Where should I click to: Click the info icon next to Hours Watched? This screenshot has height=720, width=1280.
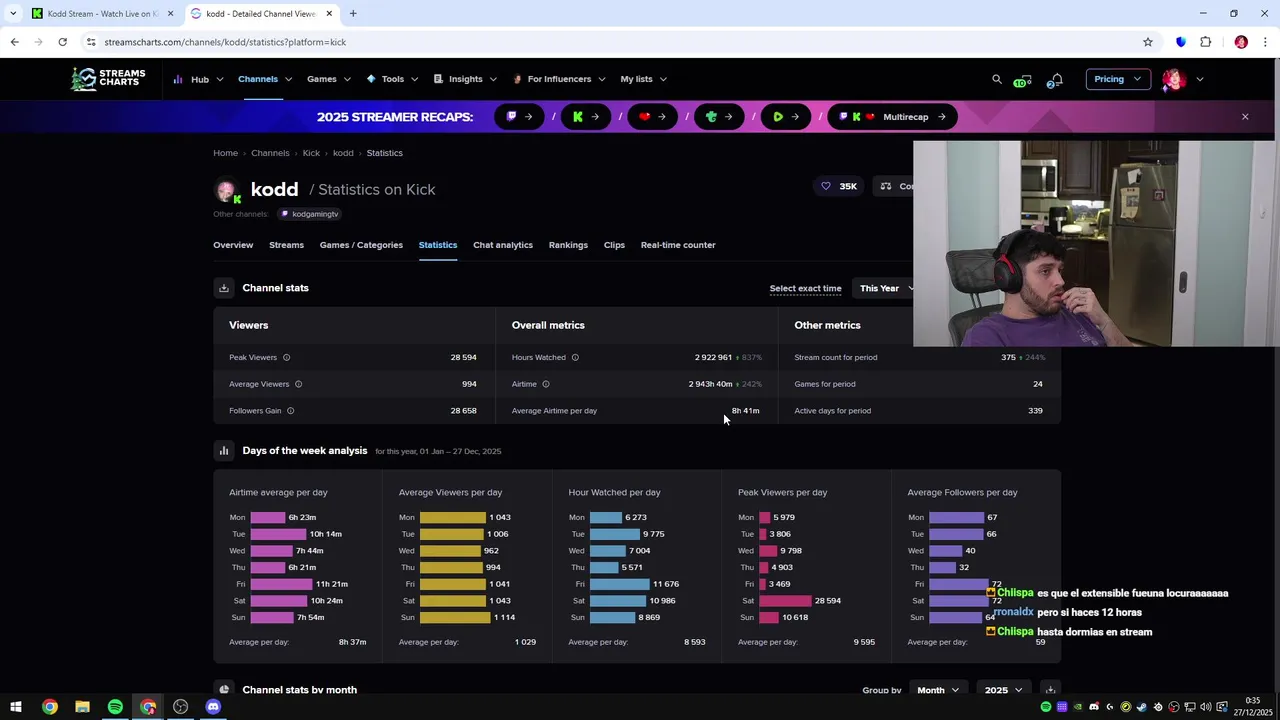(575, 357)
